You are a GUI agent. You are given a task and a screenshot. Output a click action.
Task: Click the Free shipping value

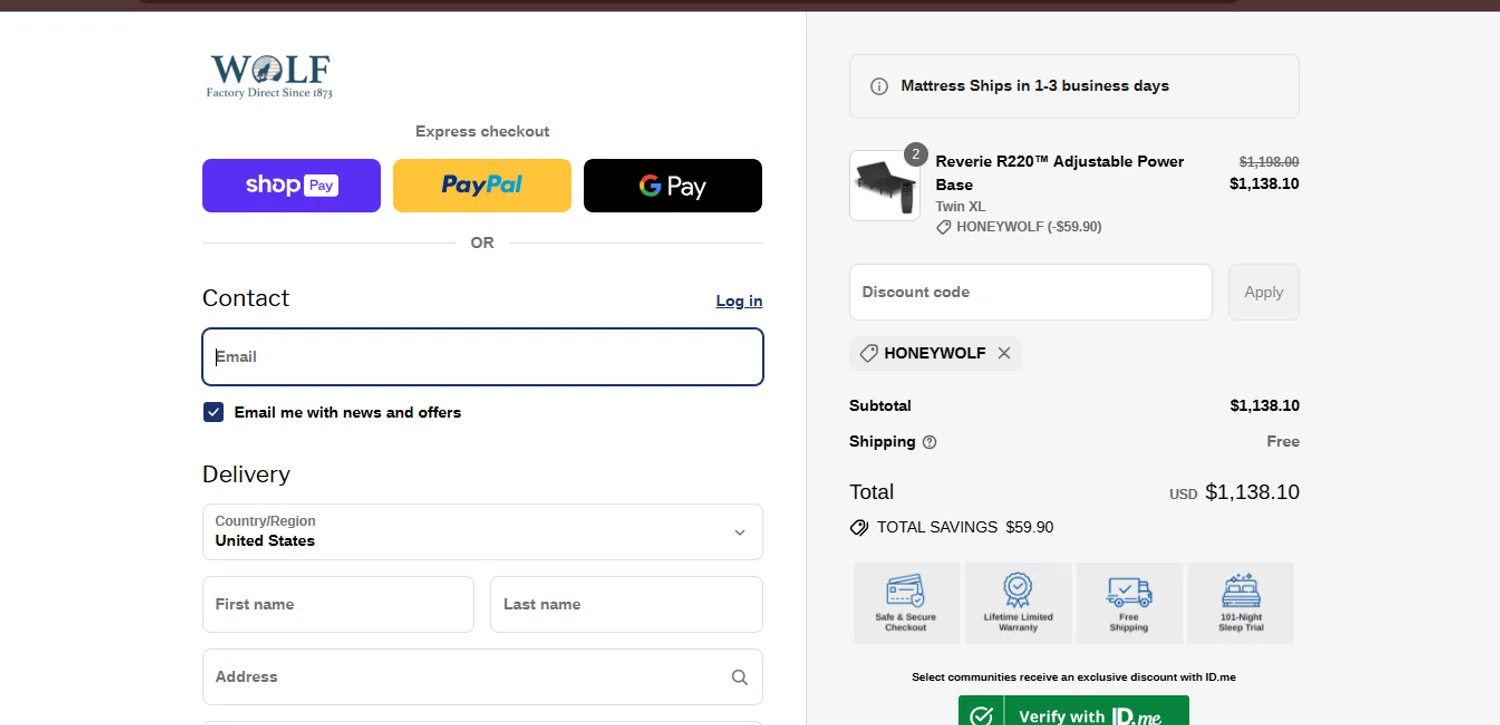[x=1283, y=442]
